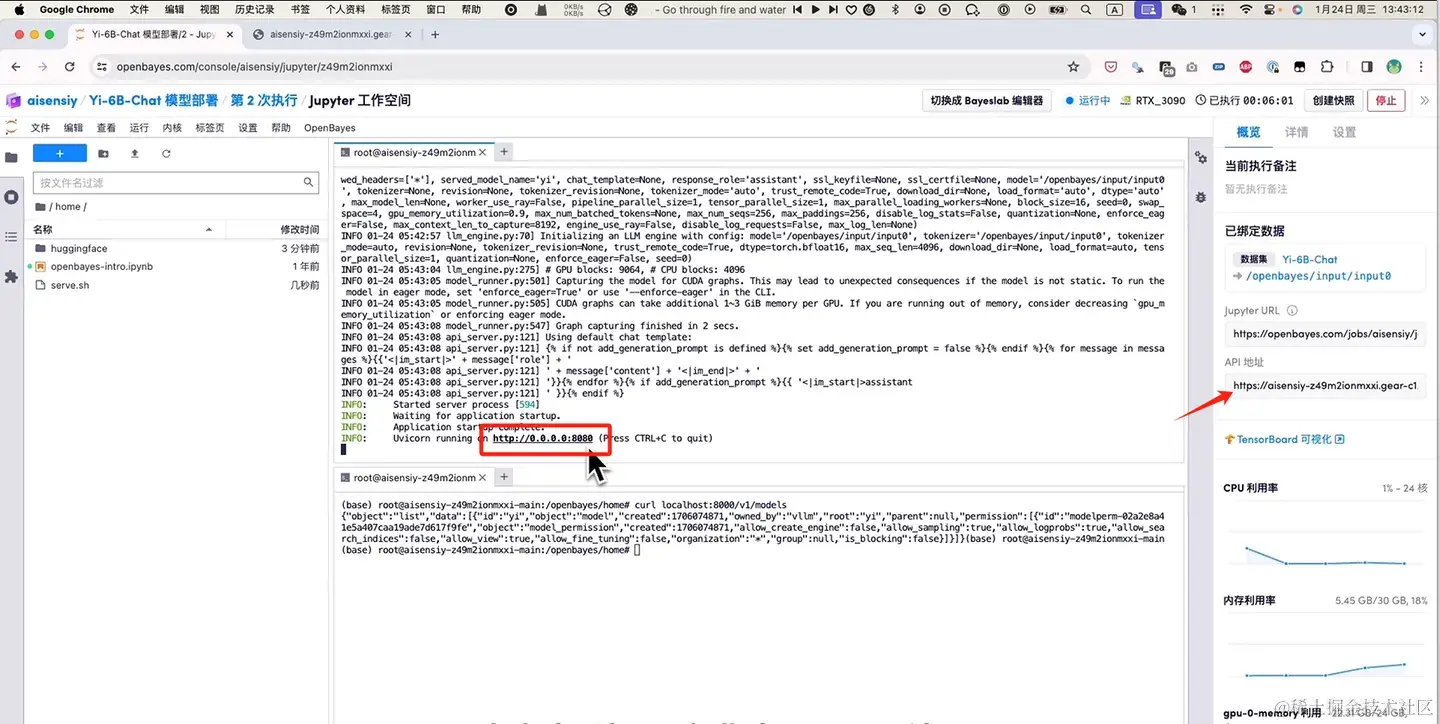Select the serve.sh file
Viewport: 1440px width, 724px height.
click(177, 285)
